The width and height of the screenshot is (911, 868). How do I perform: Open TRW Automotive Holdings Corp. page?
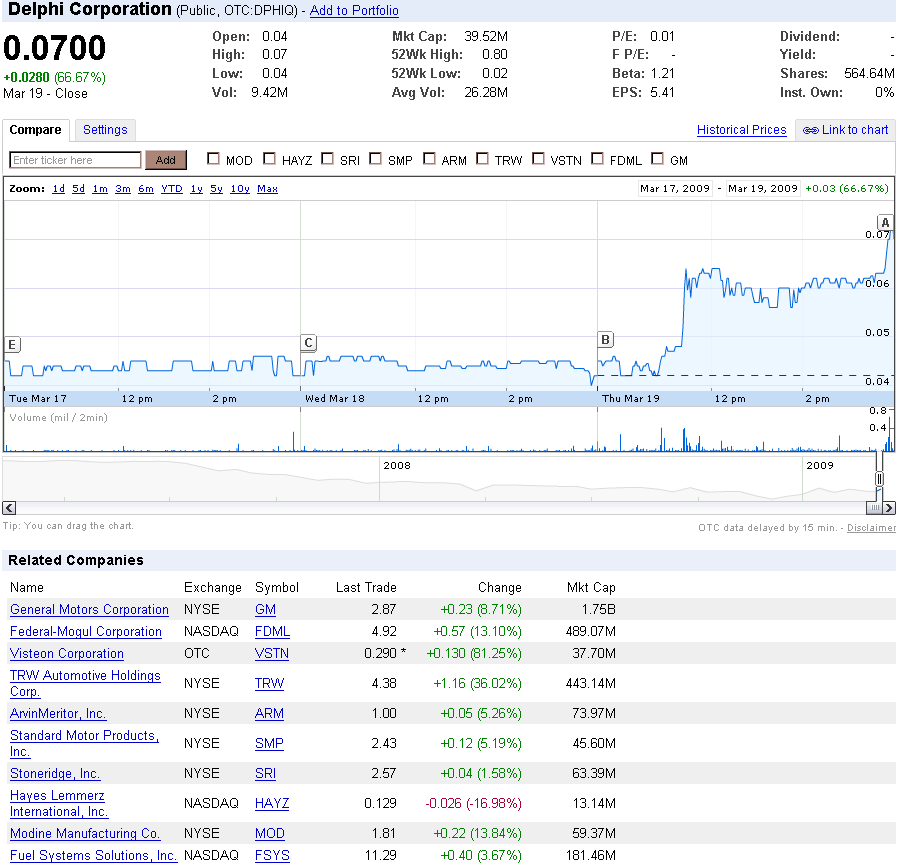[85, 683]
